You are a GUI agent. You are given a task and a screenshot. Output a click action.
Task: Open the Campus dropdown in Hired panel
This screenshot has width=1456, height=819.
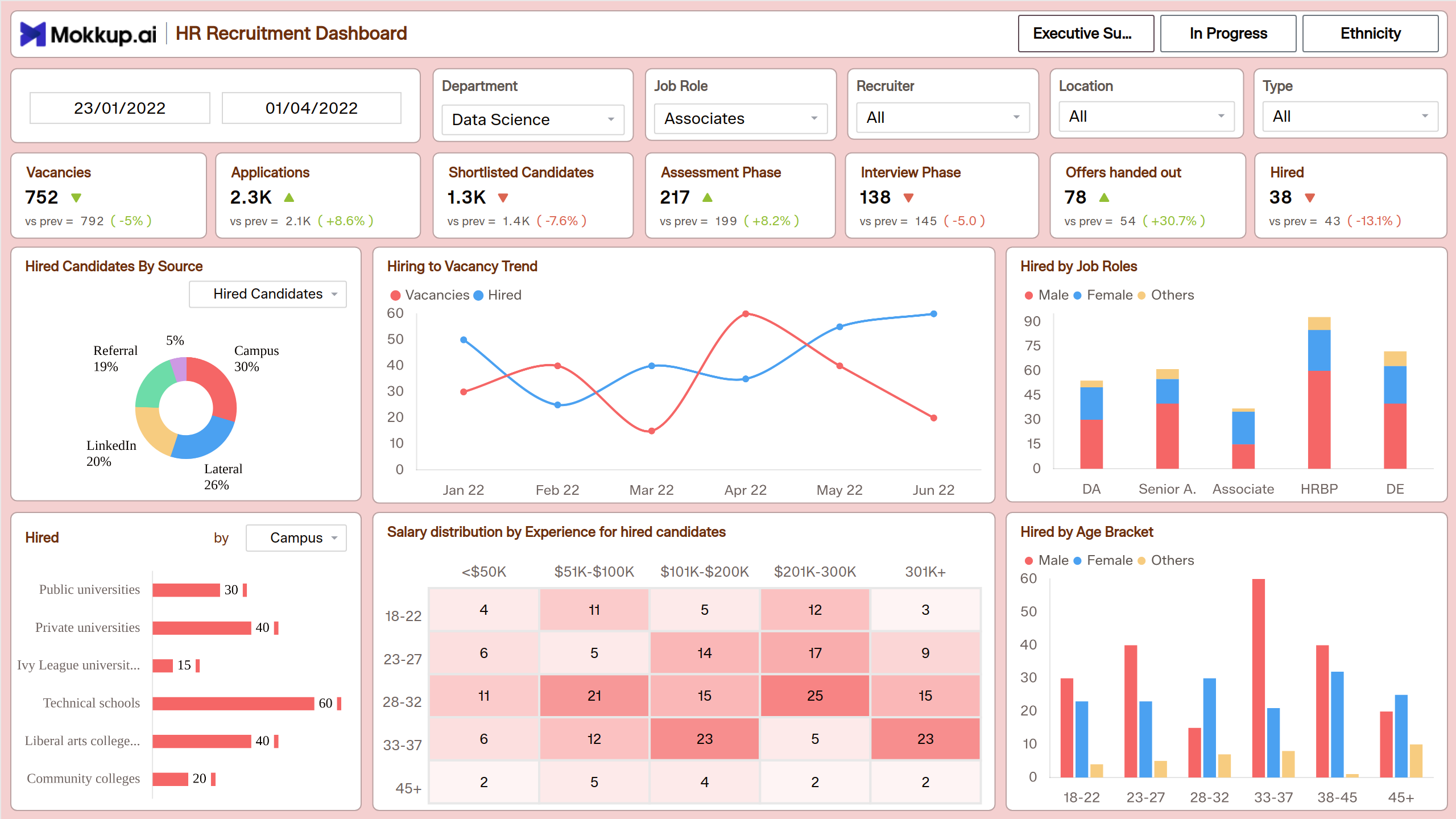[x=296, y=538]
